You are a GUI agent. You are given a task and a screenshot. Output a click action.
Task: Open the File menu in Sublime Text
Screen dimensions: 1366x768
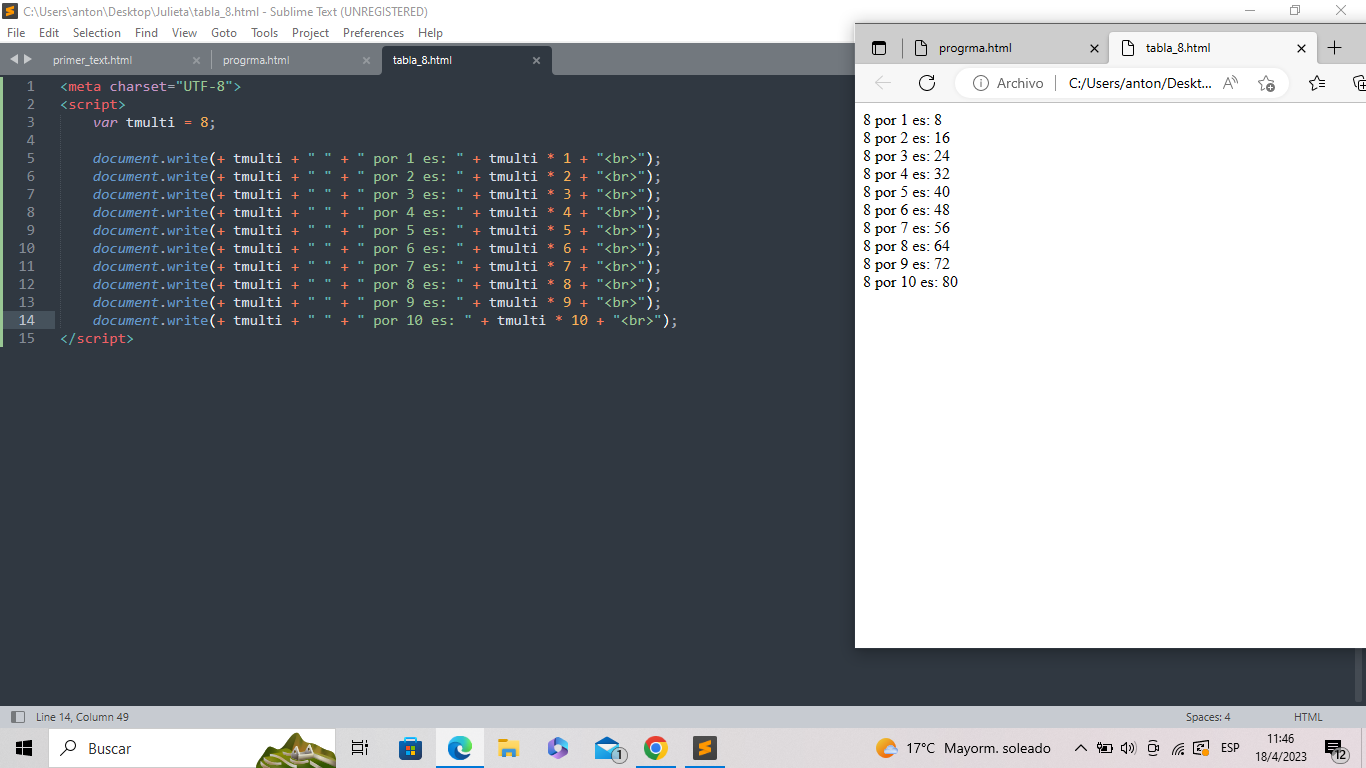point(15,33)
